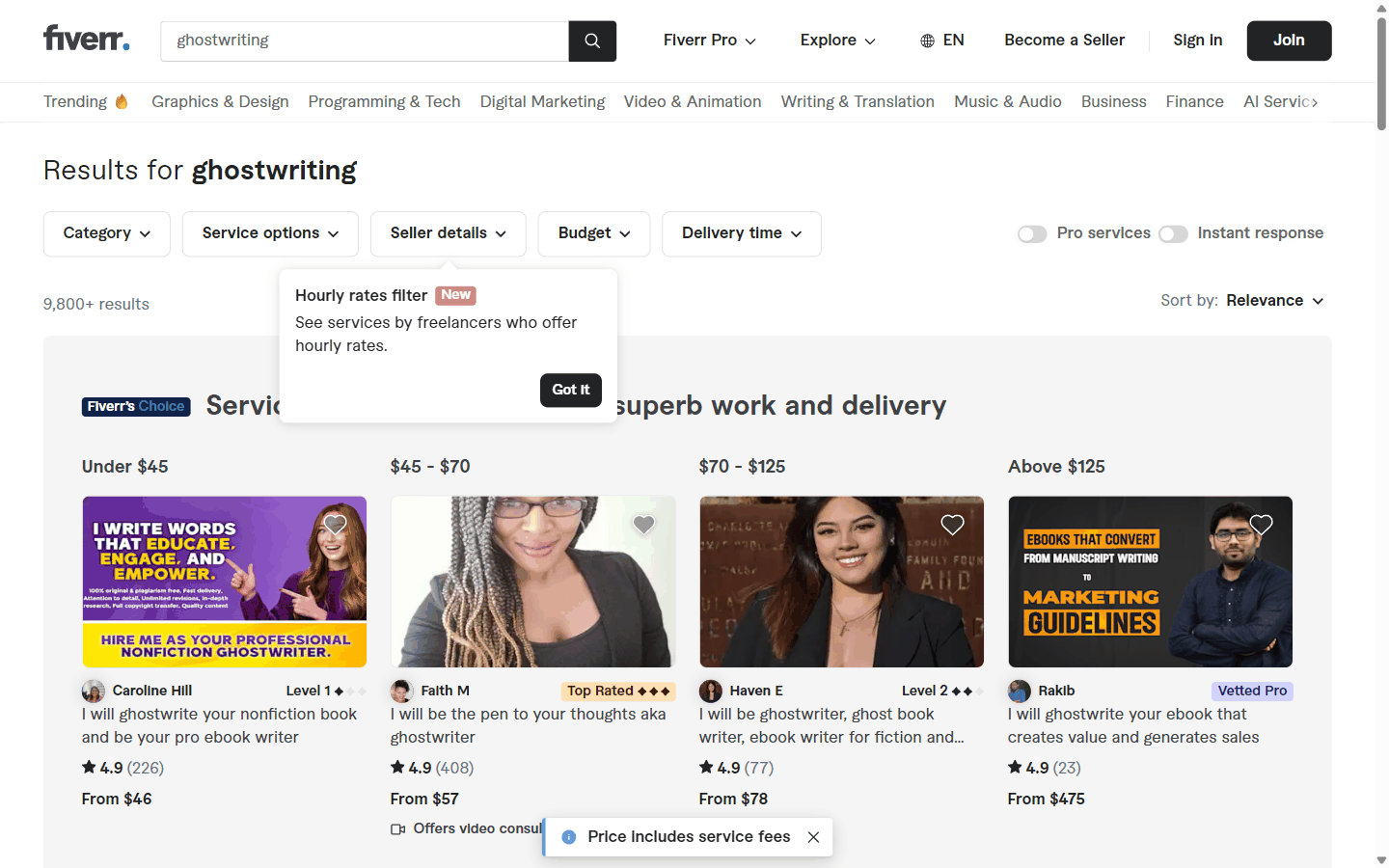Click the Vetted Pro badge on Rakib

[1252, 691]
